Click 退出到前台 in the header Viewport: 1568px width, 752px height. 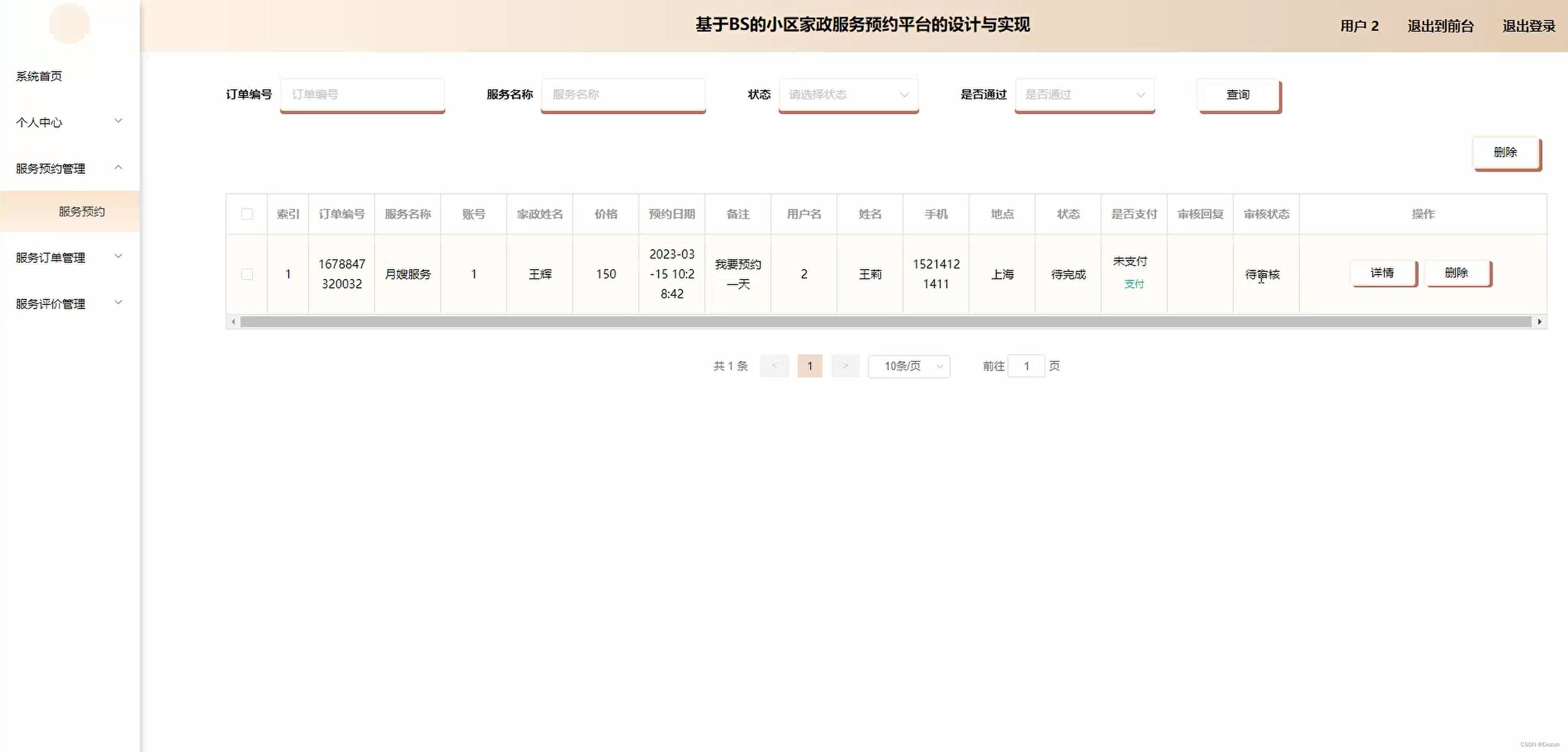[x=1440, y=26]
